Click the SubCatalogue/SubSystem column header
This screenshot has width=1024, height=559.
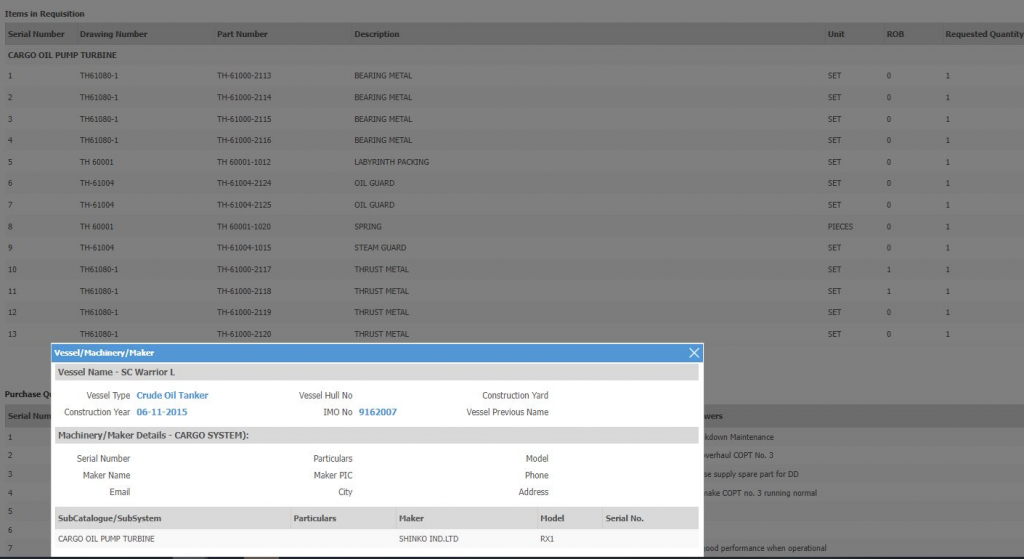pyautogui.click(x=110, y=518)
